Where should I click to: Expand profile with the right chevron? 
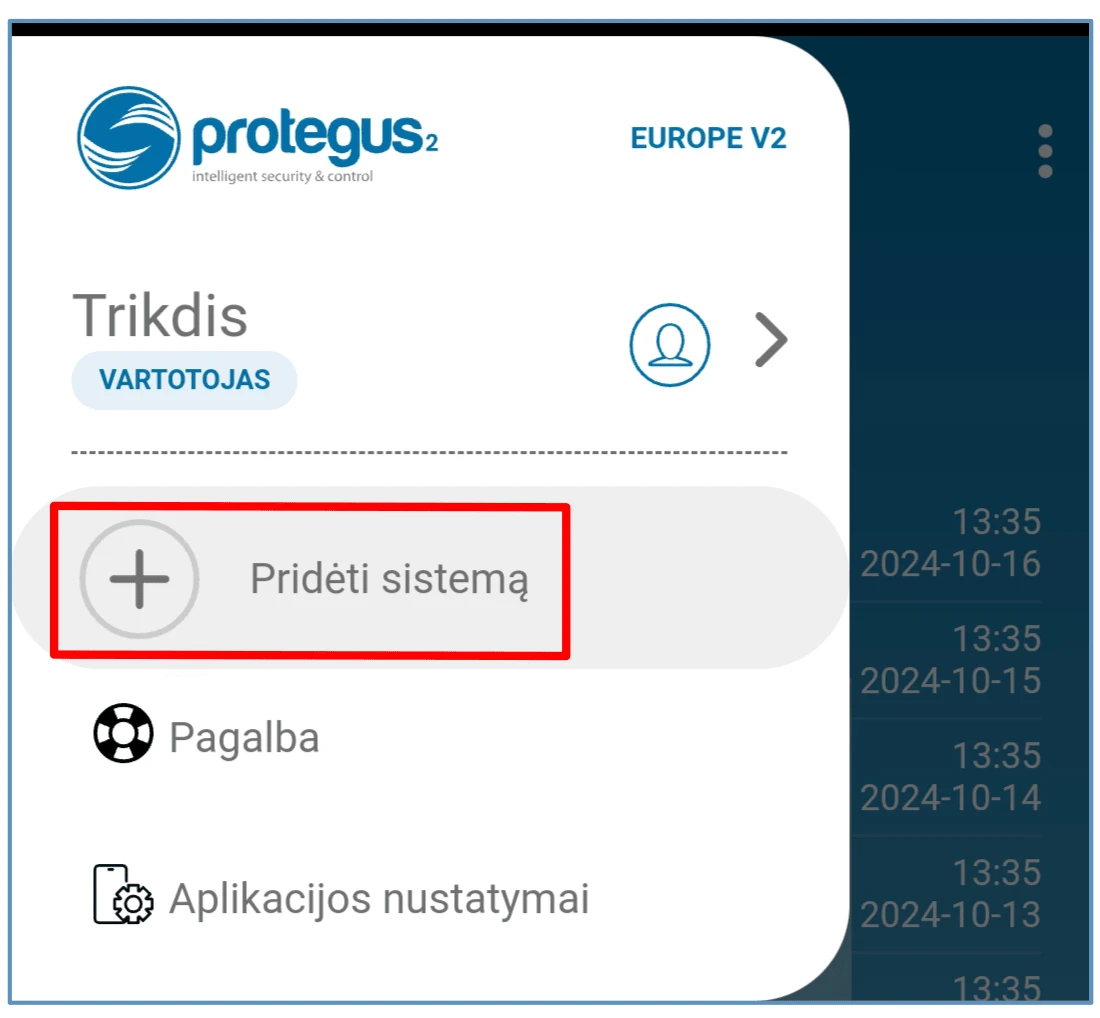tap(772, 340)
